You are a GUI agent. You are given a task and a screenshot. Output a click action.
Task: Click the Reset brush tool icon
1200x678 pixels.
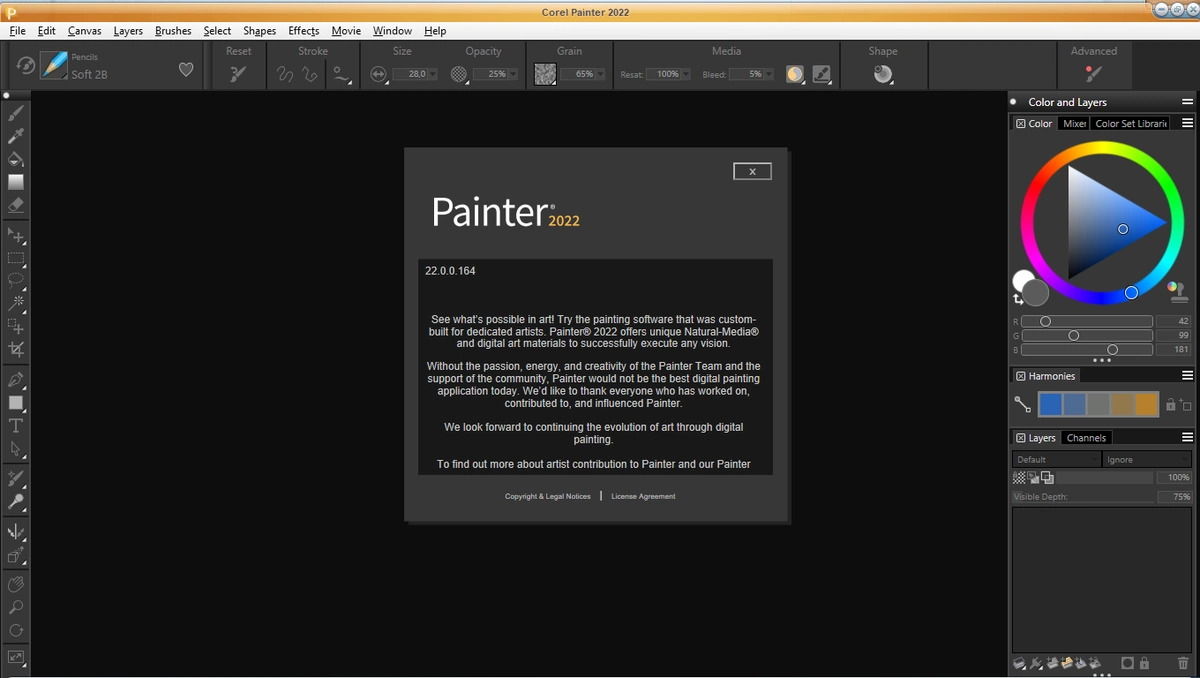pos(238,74)
